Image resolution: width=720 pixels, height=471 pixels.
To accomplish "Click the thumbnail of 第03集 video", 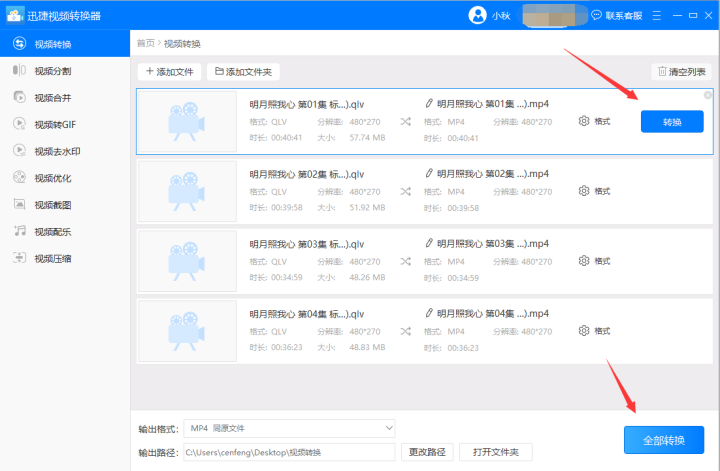I will [x=187, y=261].
